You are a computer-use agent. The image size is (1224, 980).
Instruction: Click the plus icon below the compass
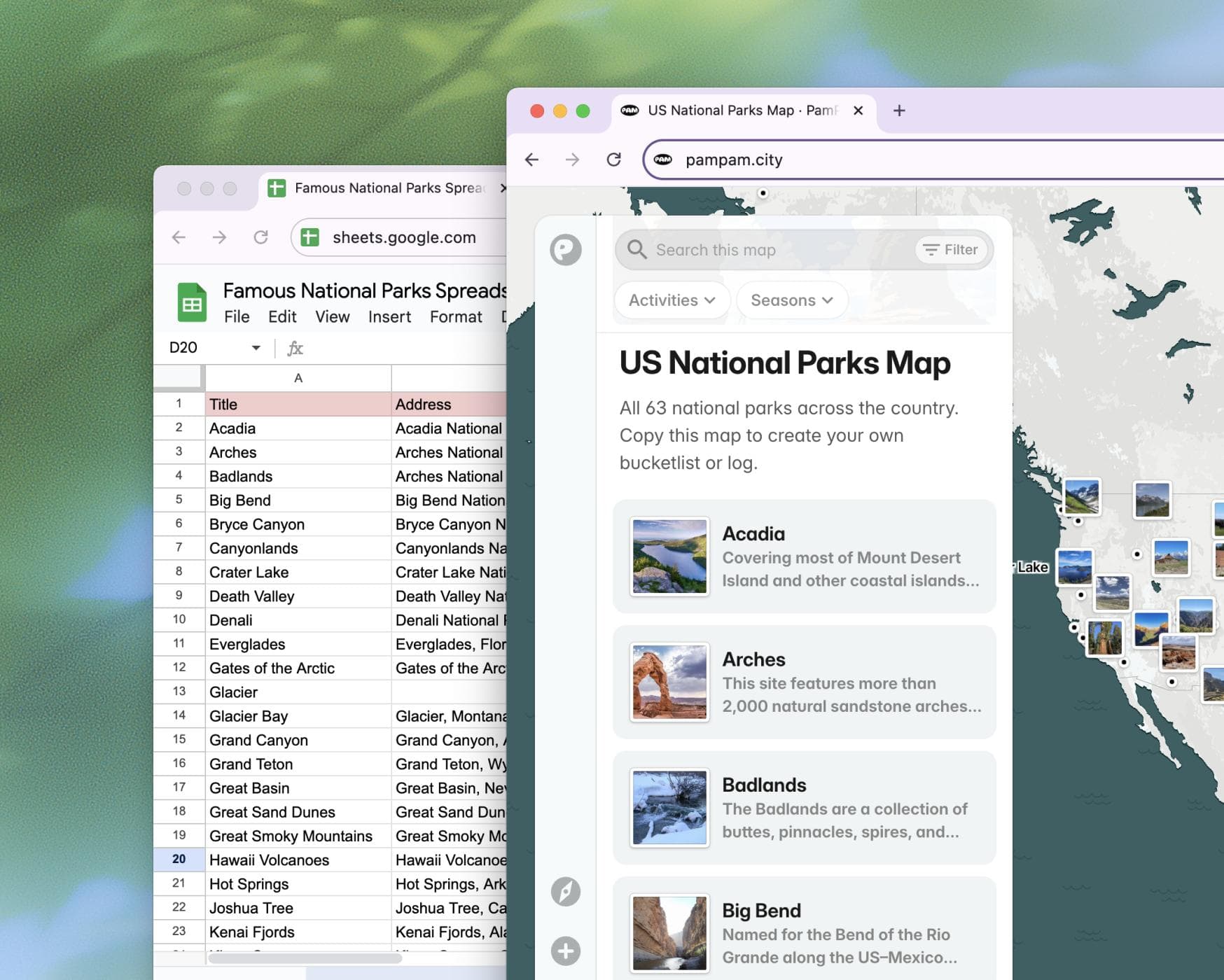pyautogui.click(x=566, y=951)
